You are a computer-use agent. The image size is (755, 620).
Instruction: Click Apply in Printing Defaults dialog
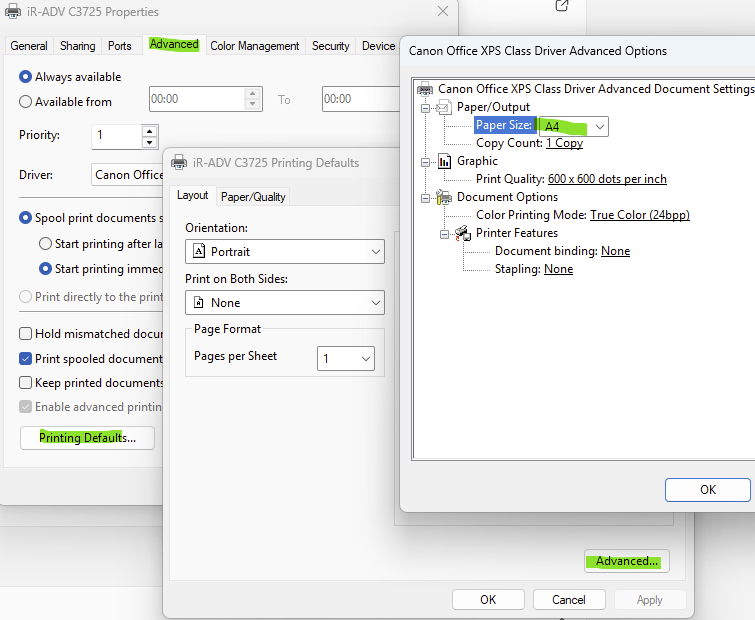click(650, 599)
